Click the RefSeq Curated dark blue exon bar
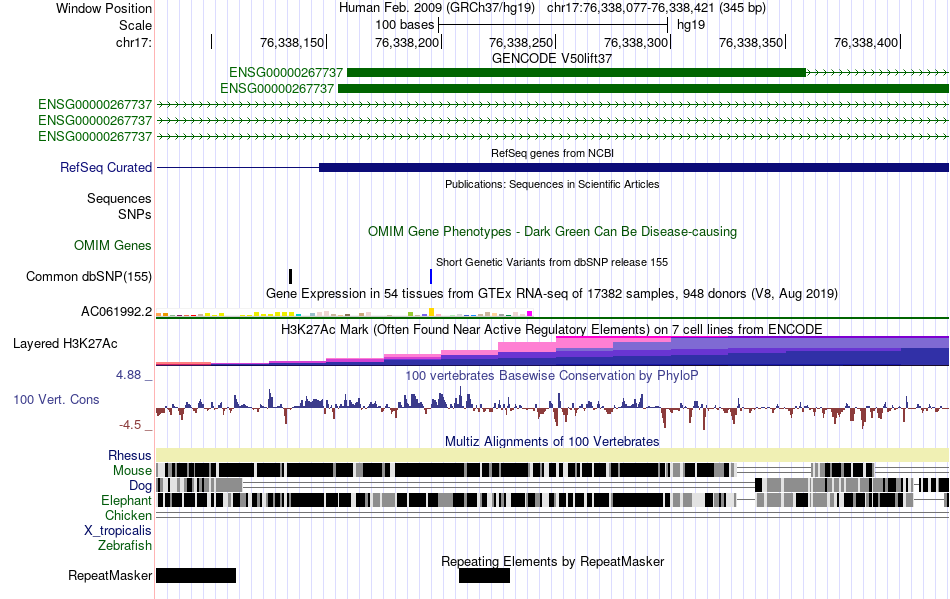Image resolution: width=950 pixels, height=599 pixels. click(x=634, y=167)
